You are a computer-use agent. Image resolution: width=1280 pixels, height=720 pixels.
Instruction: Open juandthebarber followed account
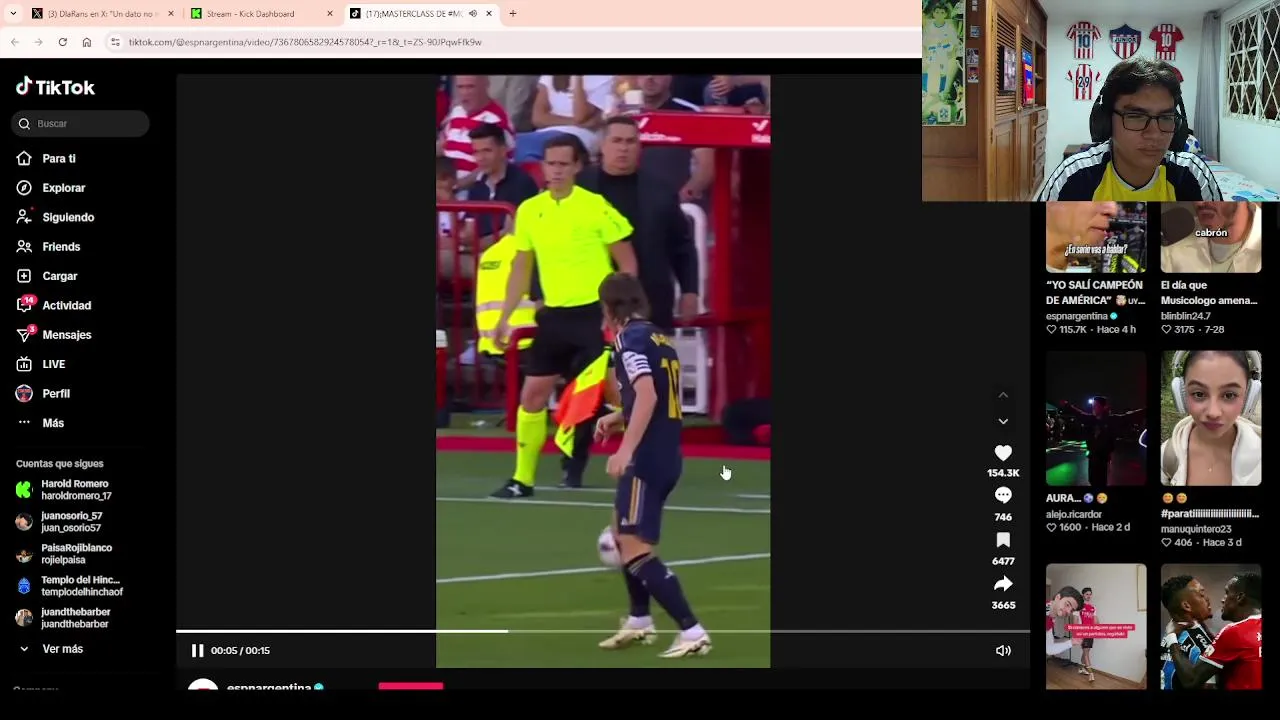(63, 618)
